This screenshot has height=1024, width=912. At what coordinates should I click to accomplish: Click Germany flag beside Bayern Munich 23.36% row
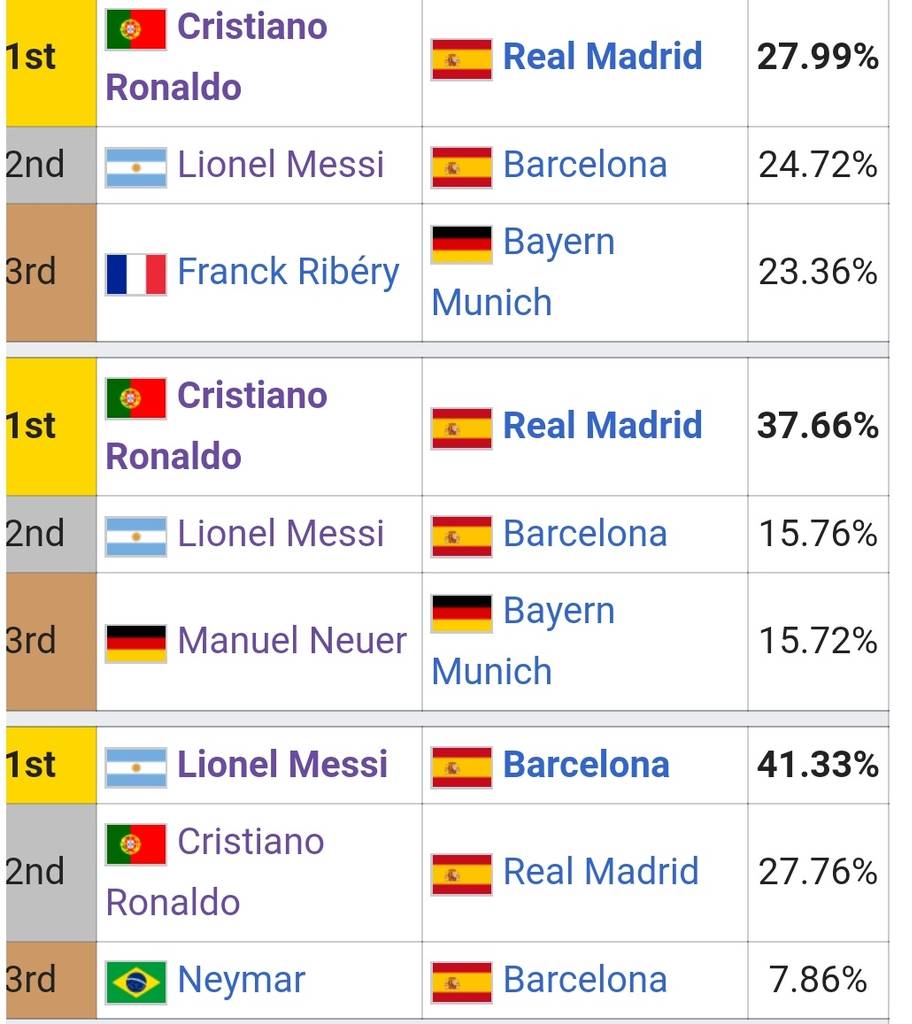pos(461,244)
